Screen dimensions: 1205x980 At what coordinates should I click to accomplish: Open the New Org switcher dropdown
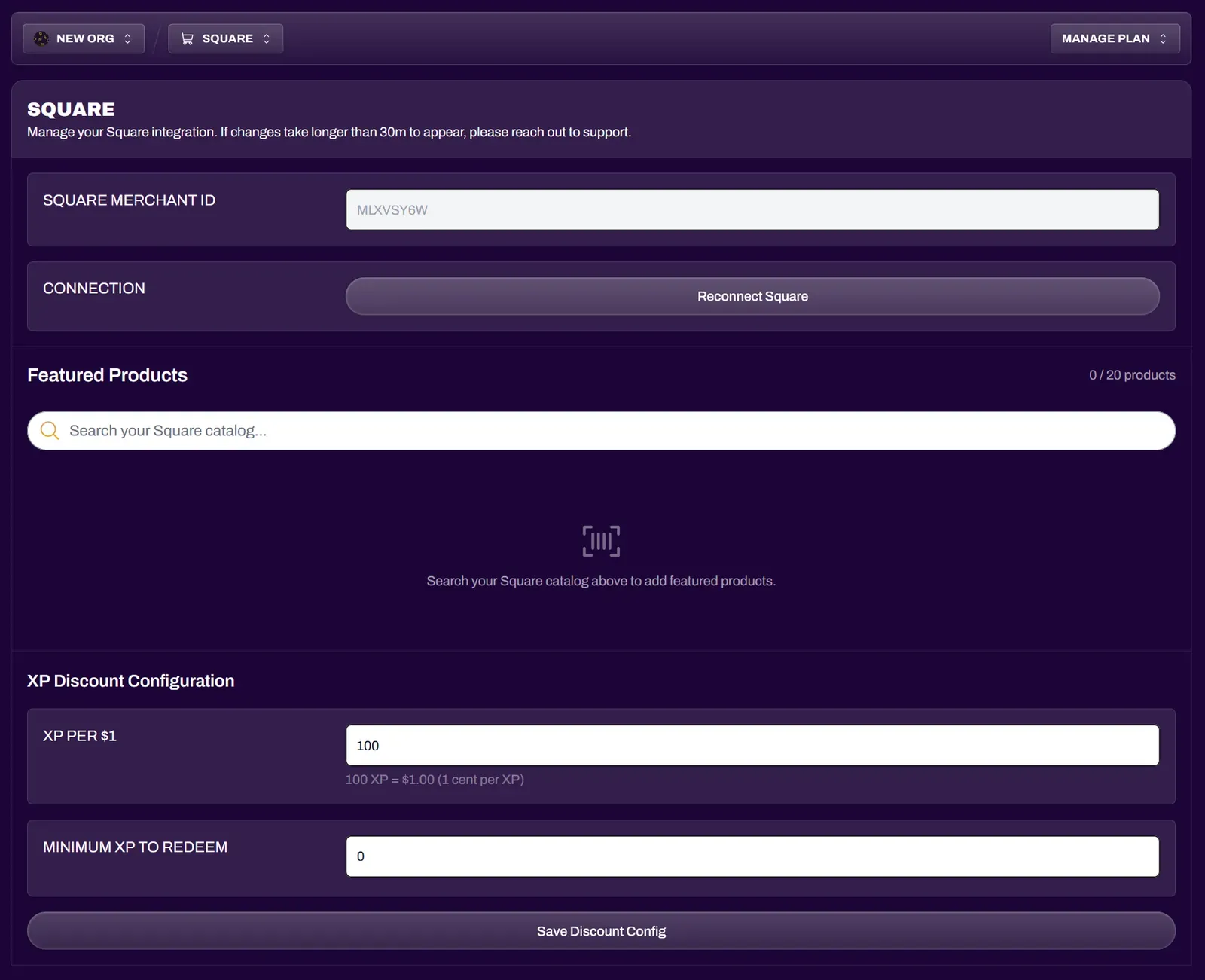point(84,38)
